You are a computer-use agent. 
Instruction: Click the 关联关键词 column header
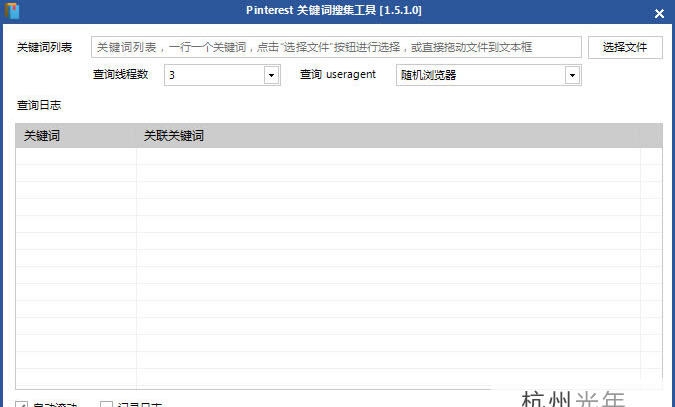coord(388,136)
